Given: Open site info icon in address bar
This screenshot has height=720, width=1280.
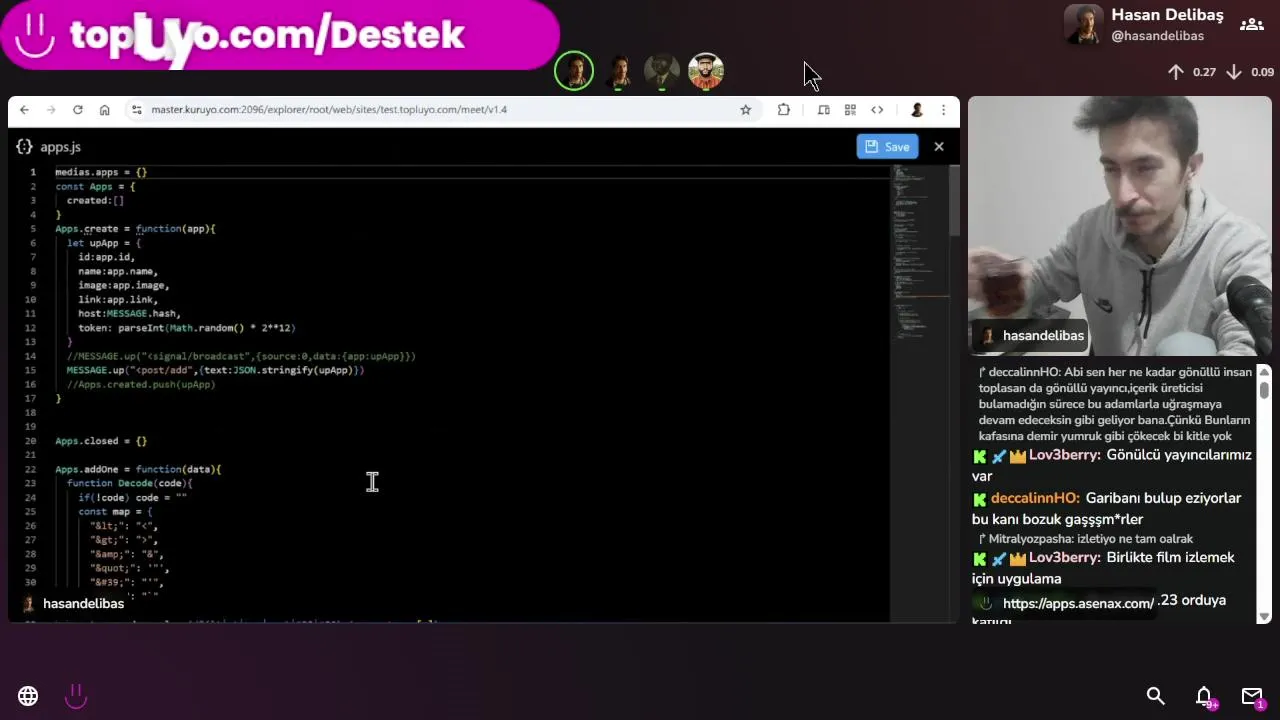Looking at the screenshot, I should tap(137, 110).
